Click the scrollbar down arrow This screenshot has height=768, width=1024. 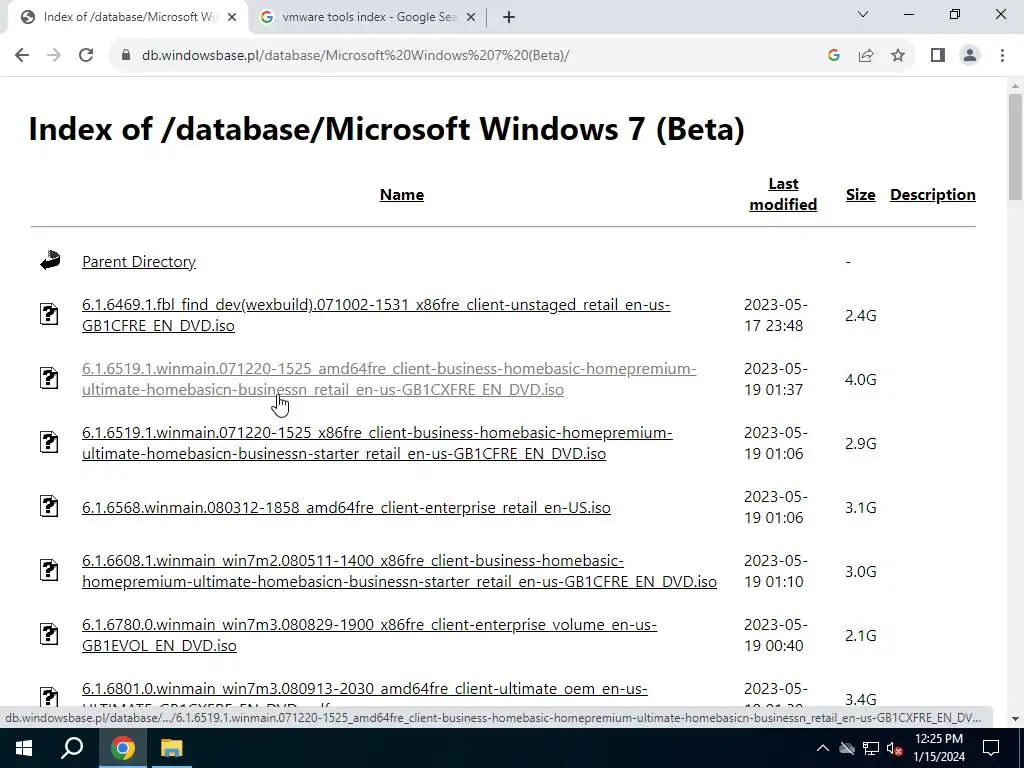[1015, 719]
